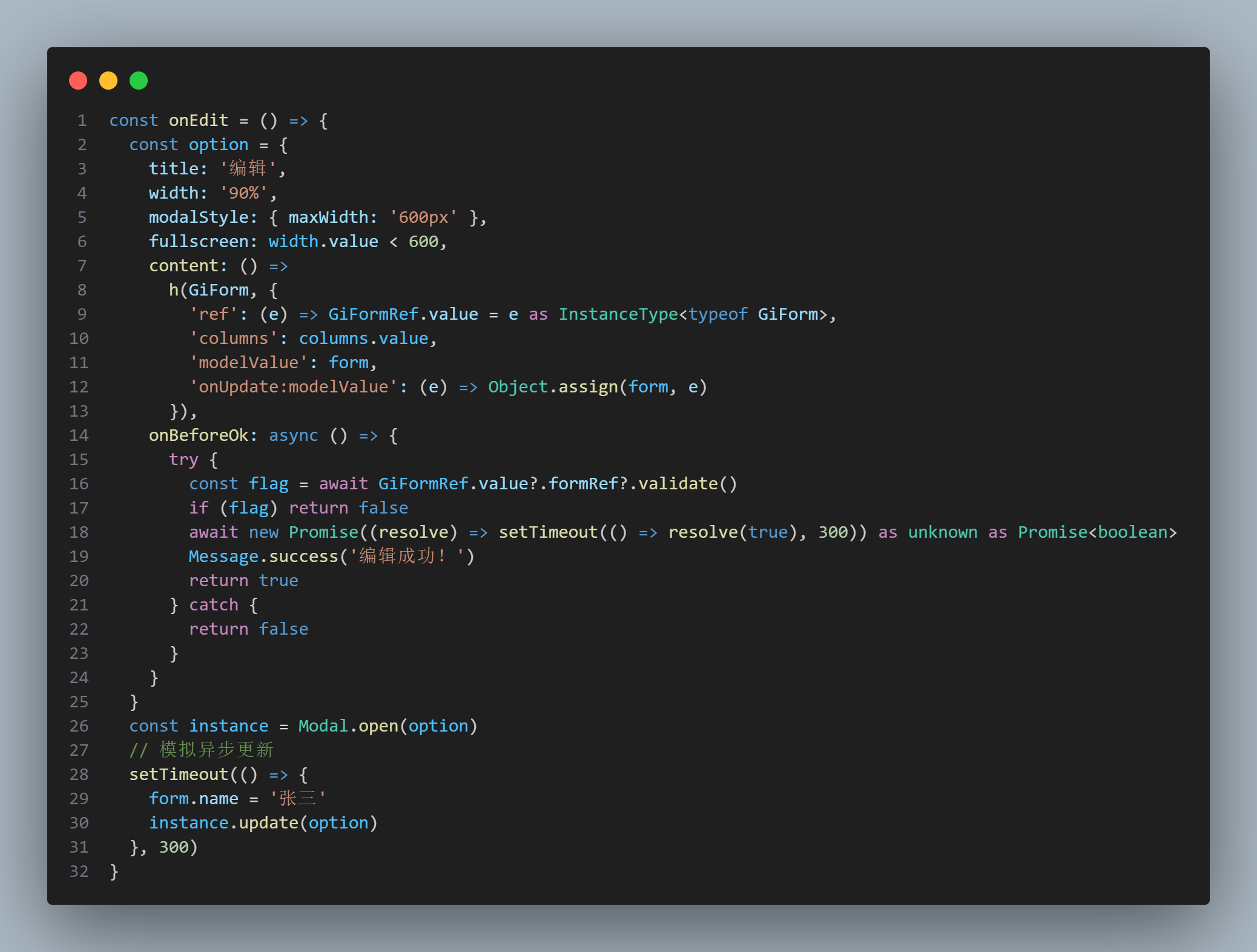Click the '张三' string
This screenshot has width=1257, height=952.
point(297,798)
